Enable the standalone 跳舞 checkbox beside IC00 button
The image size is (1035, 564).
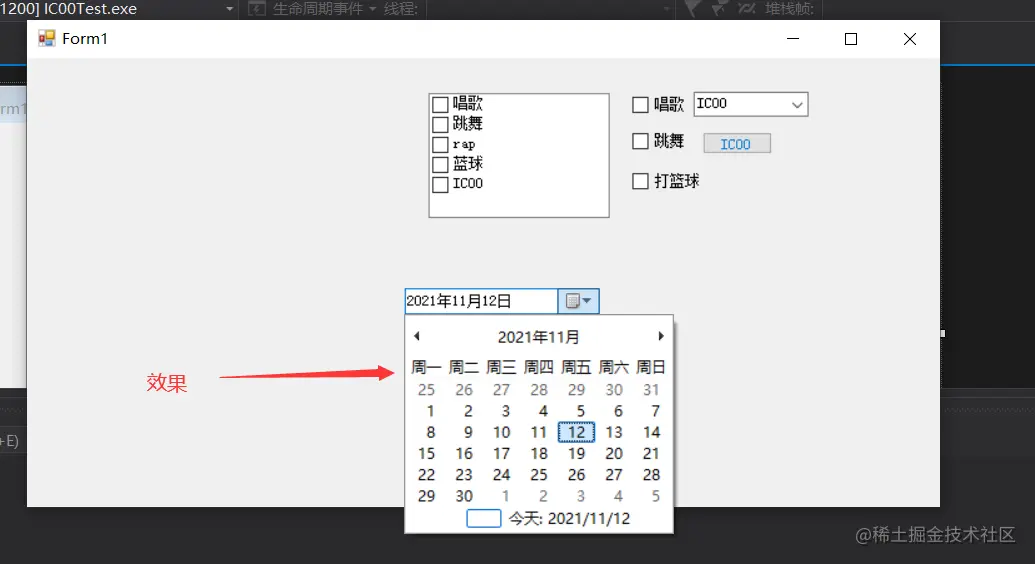(x=640, y=141)
